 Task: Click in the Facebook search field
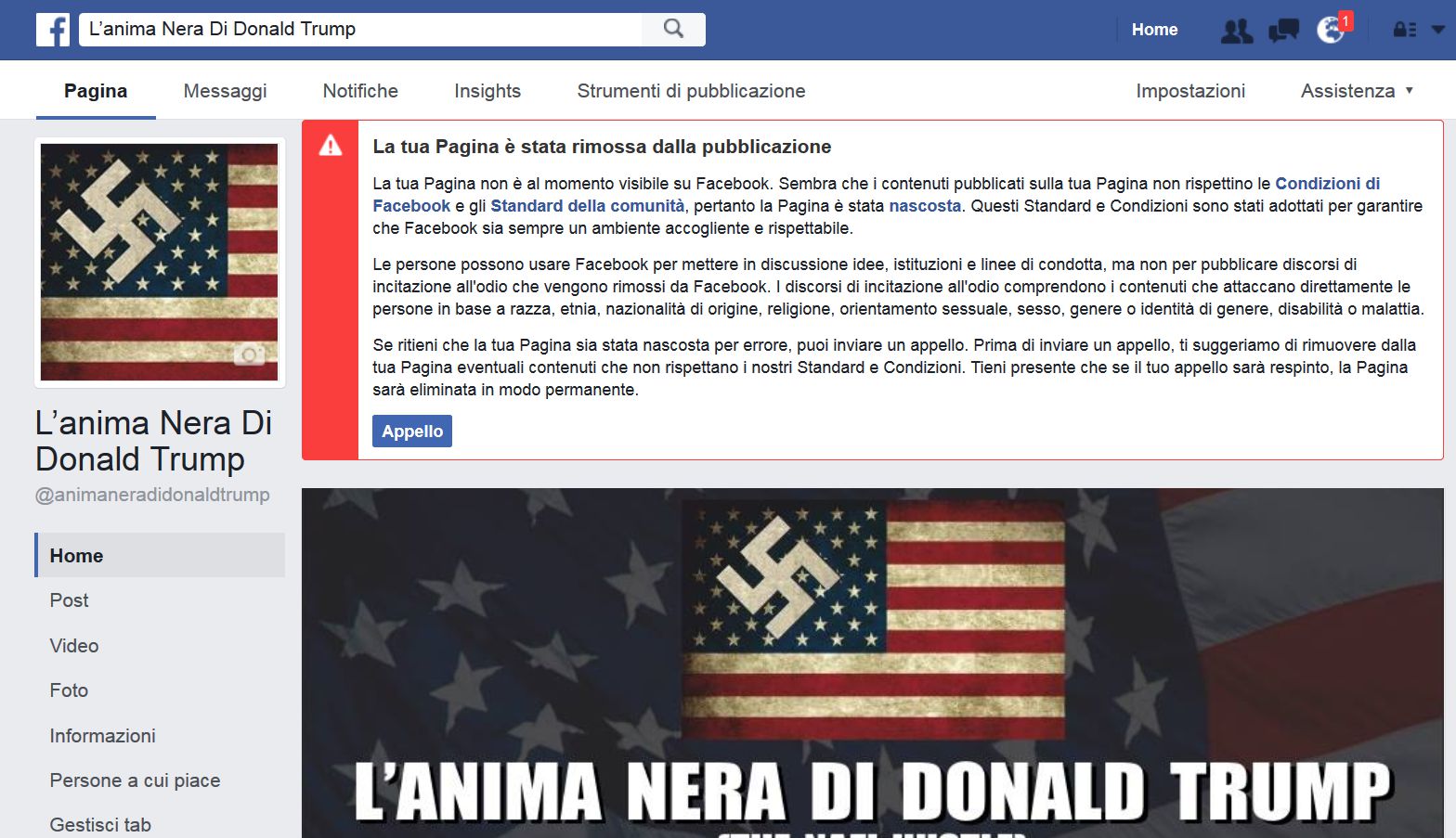(362, 29)
